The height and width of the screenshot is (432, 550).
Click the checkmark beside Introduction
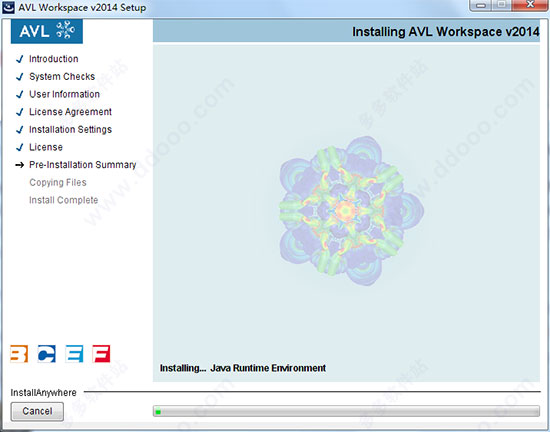[x=20, y=59]
